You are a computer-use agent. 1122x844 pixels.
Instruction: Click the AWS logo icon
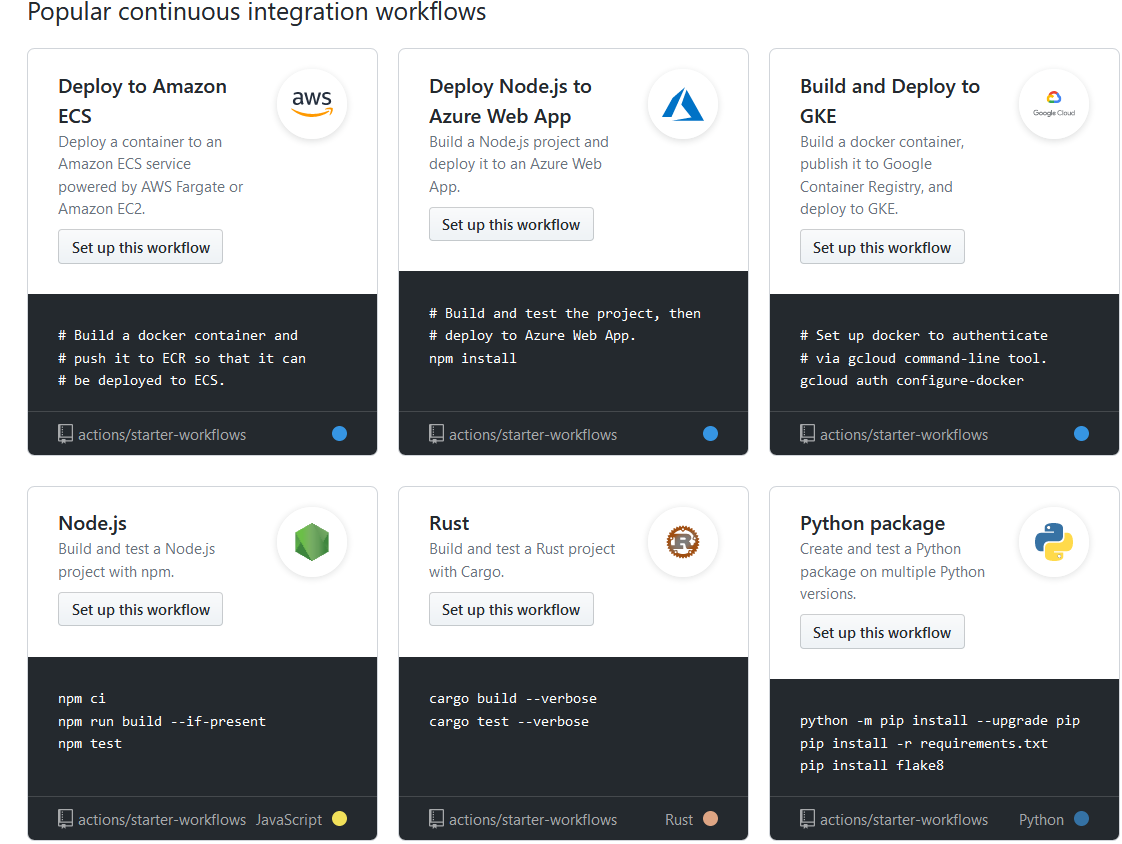coord(312,103)
